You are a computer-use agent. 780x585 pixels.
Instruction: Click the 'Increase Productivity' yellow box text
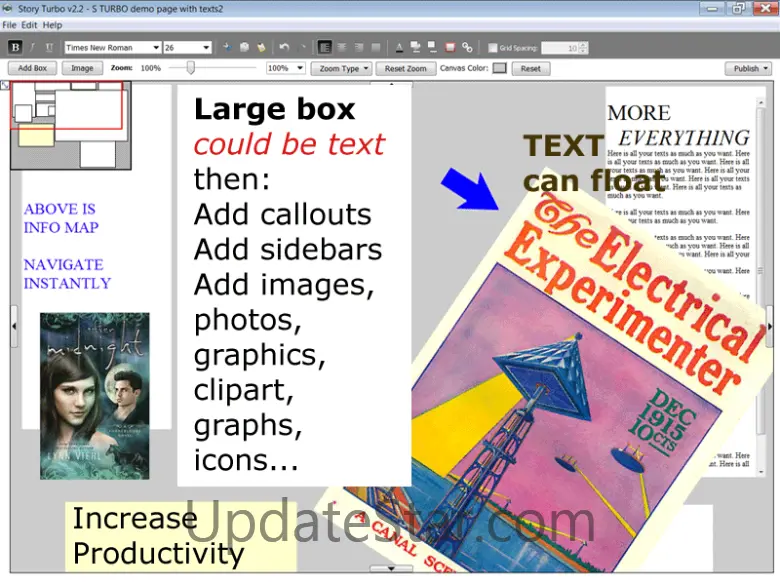[x=158, y=536]
